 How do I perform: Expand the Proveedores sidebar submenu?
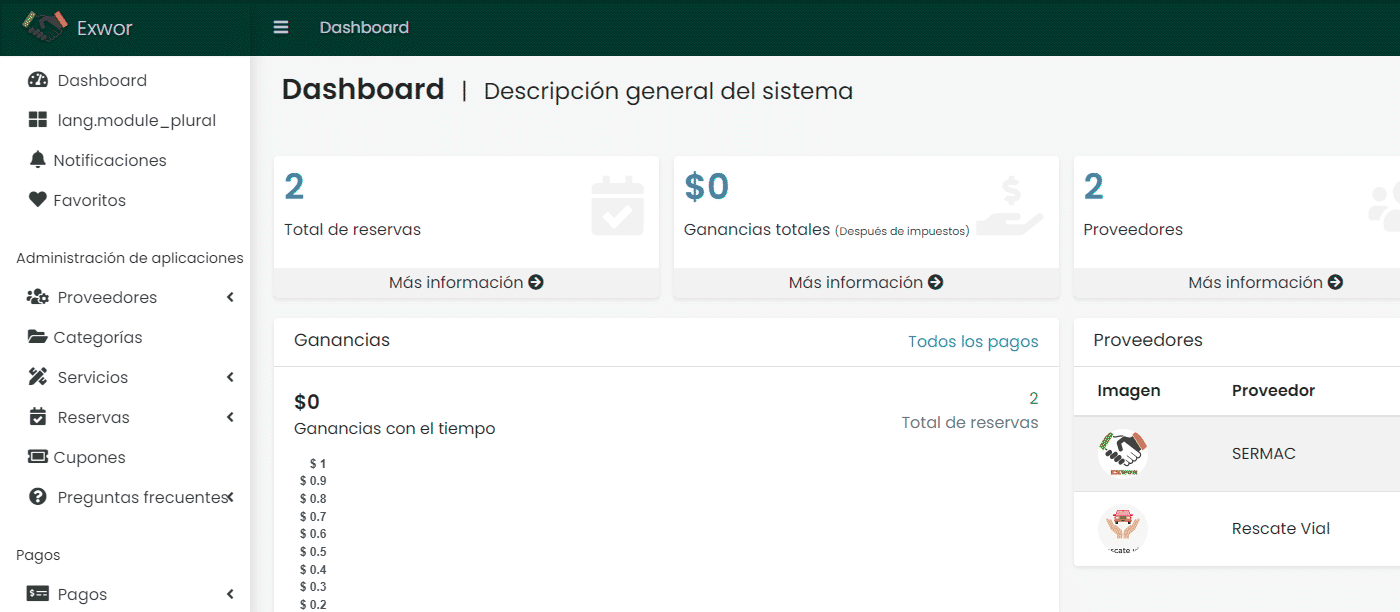click(230, 297)
